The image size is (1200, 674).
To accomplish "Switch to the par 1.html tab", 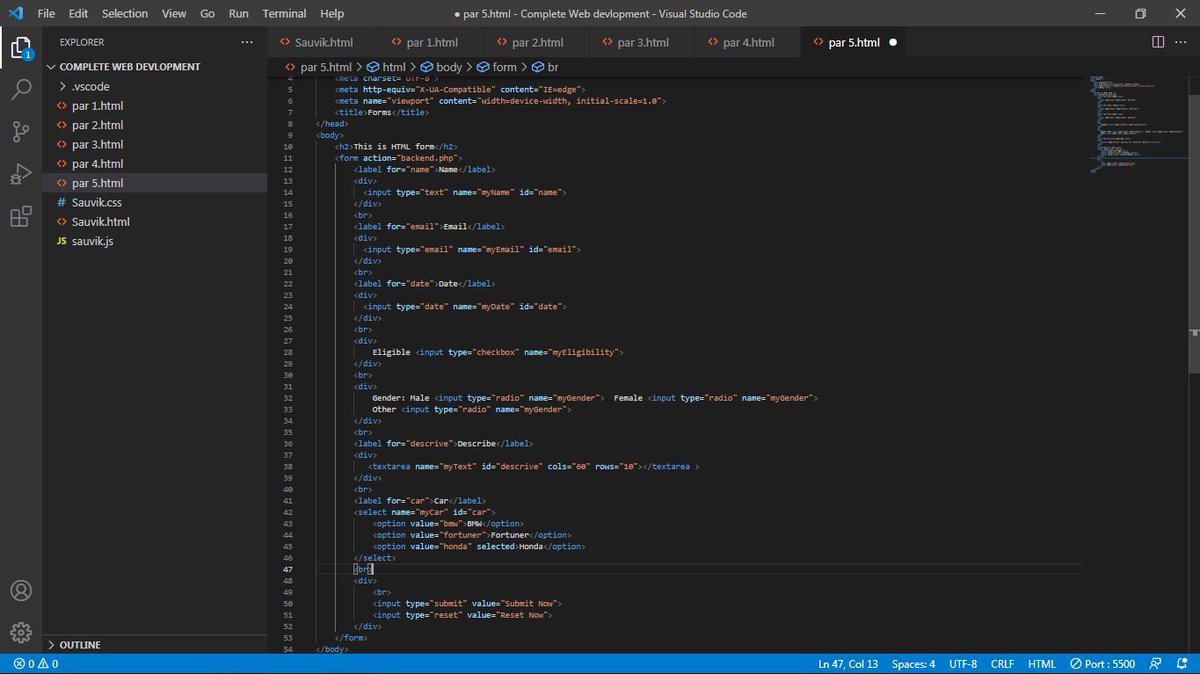I will point(433,43).
